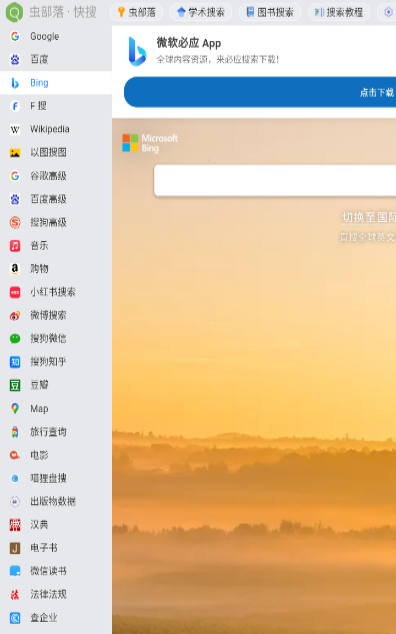Click the 微软必应 App logo icon
Screen dimensions: 396x634
pos(137,51)
